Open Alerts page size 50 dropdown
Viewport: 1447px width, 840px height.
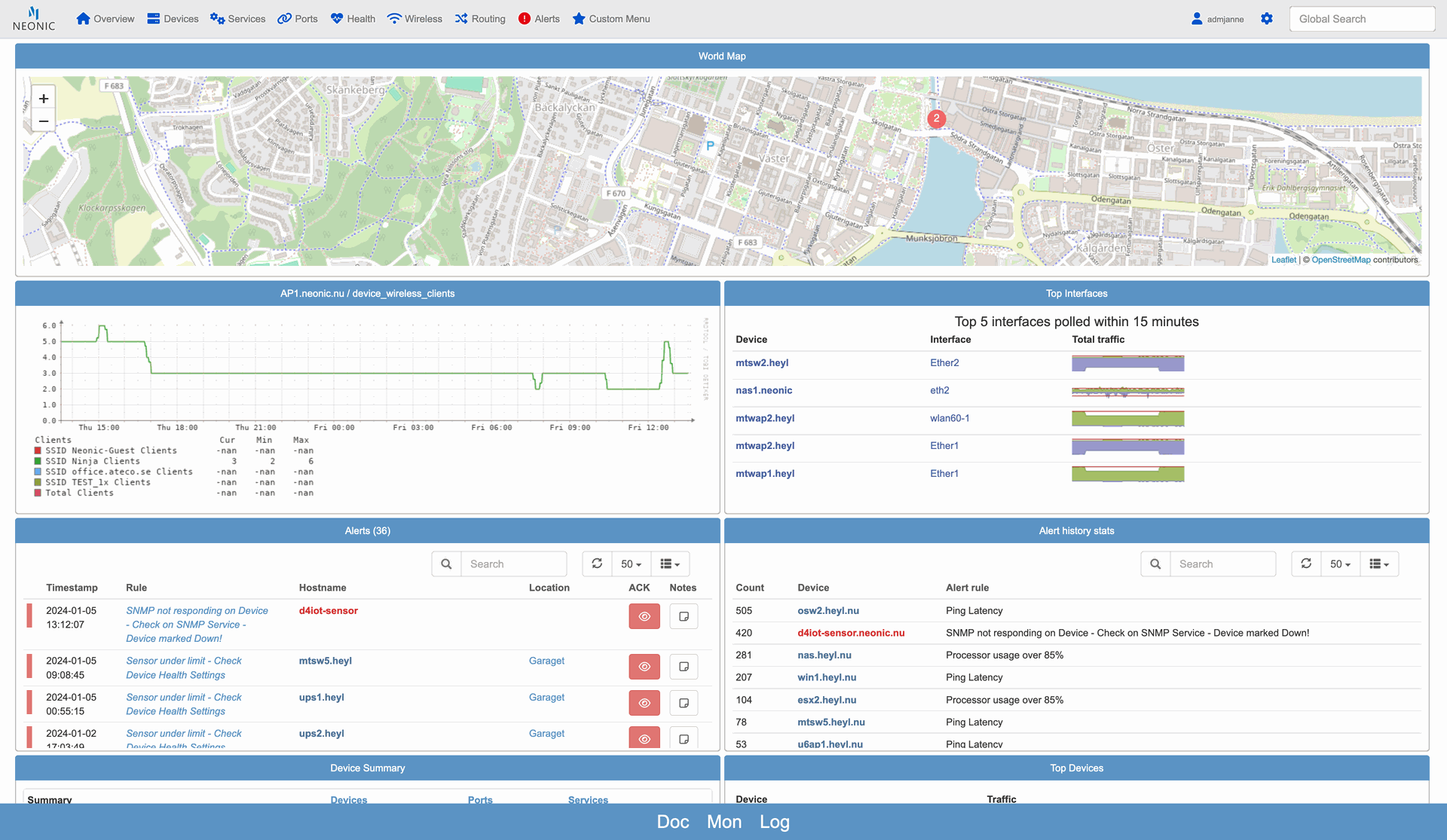pos(631,564)
